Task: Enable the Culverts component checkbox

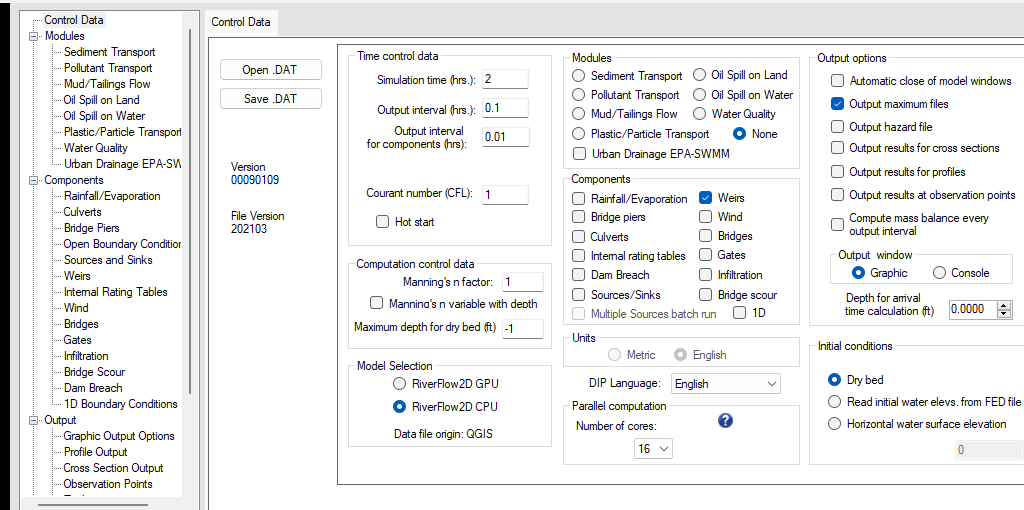Action: click(579, 236)
